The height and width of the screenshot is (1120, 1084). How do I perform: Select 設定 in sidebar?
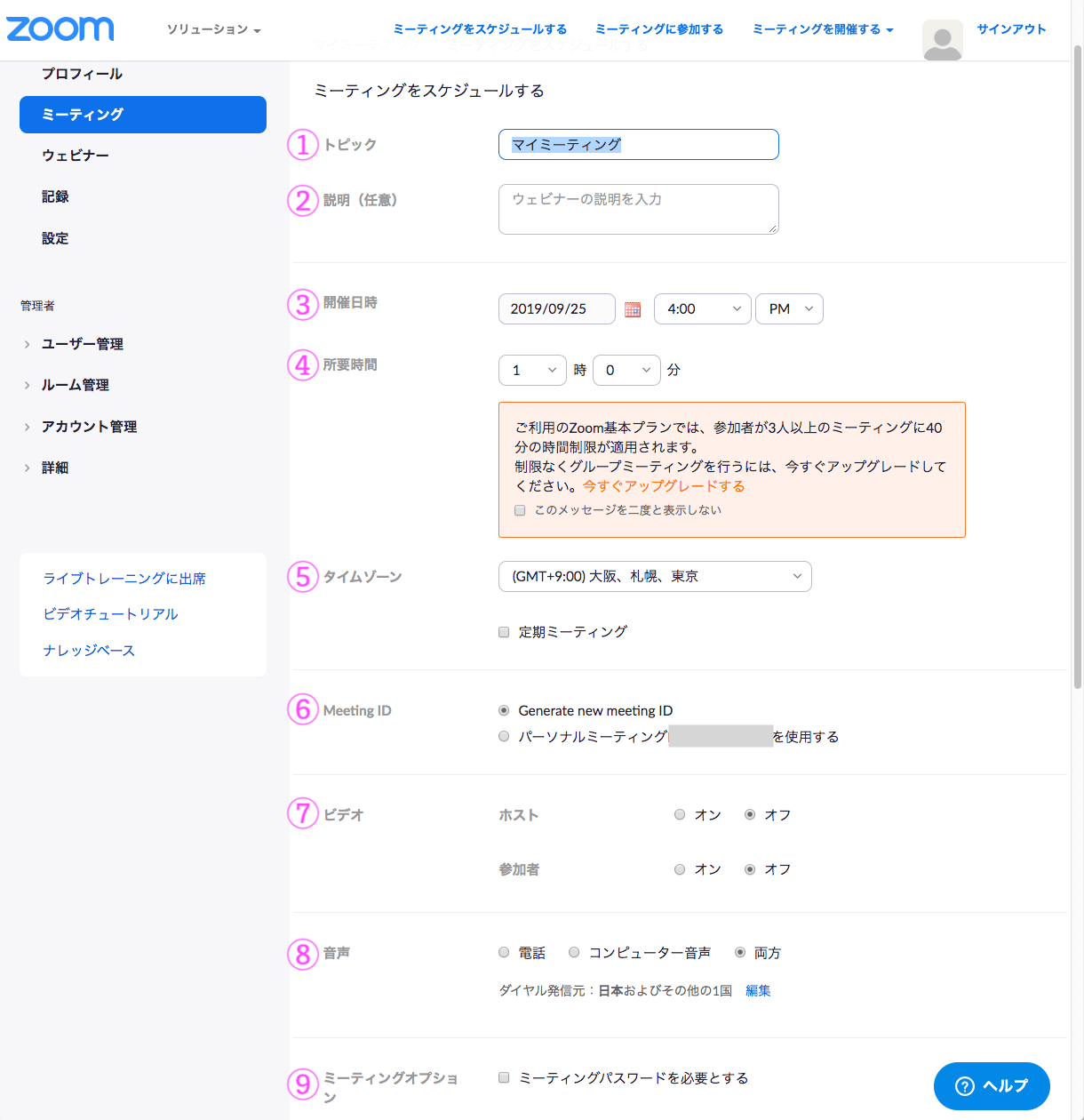[55, 238]
